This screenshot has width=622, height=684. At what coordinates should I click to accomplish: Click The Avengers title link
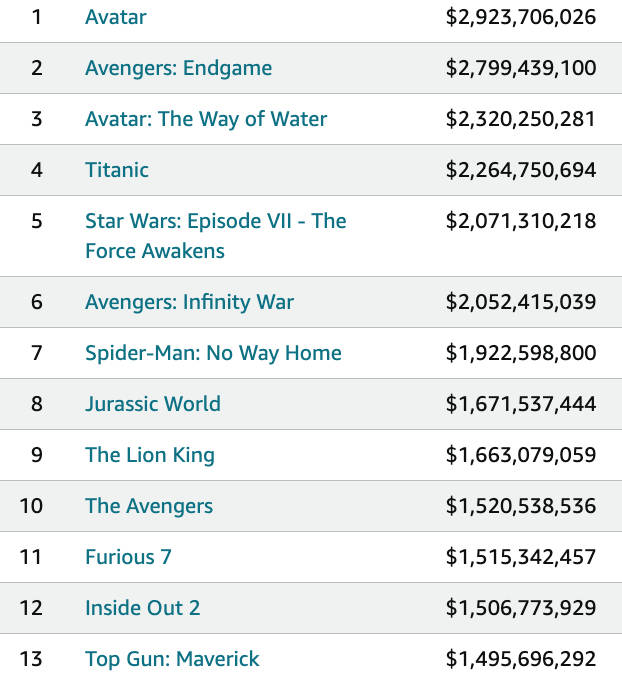[x=149, y=506]
